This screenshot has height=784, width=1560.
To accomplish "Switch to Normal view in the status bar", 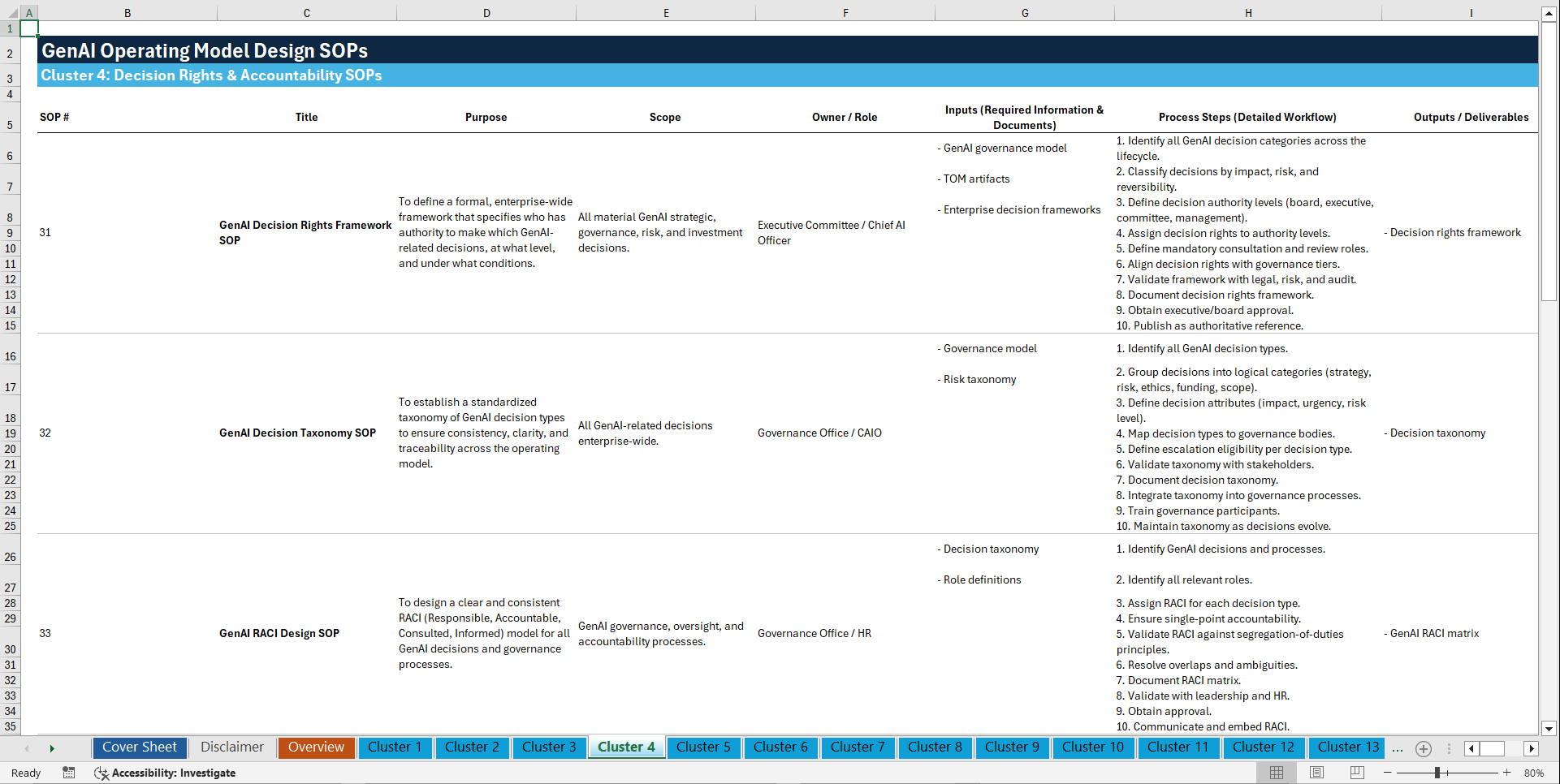I will pyautogui.click(x=1277, y=773).
